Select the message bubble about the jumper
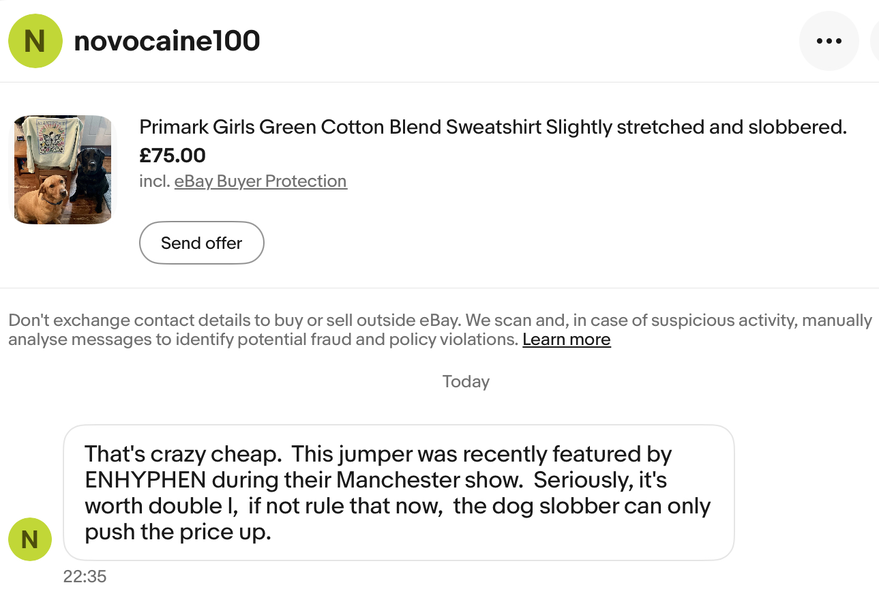 coord(399,492)
